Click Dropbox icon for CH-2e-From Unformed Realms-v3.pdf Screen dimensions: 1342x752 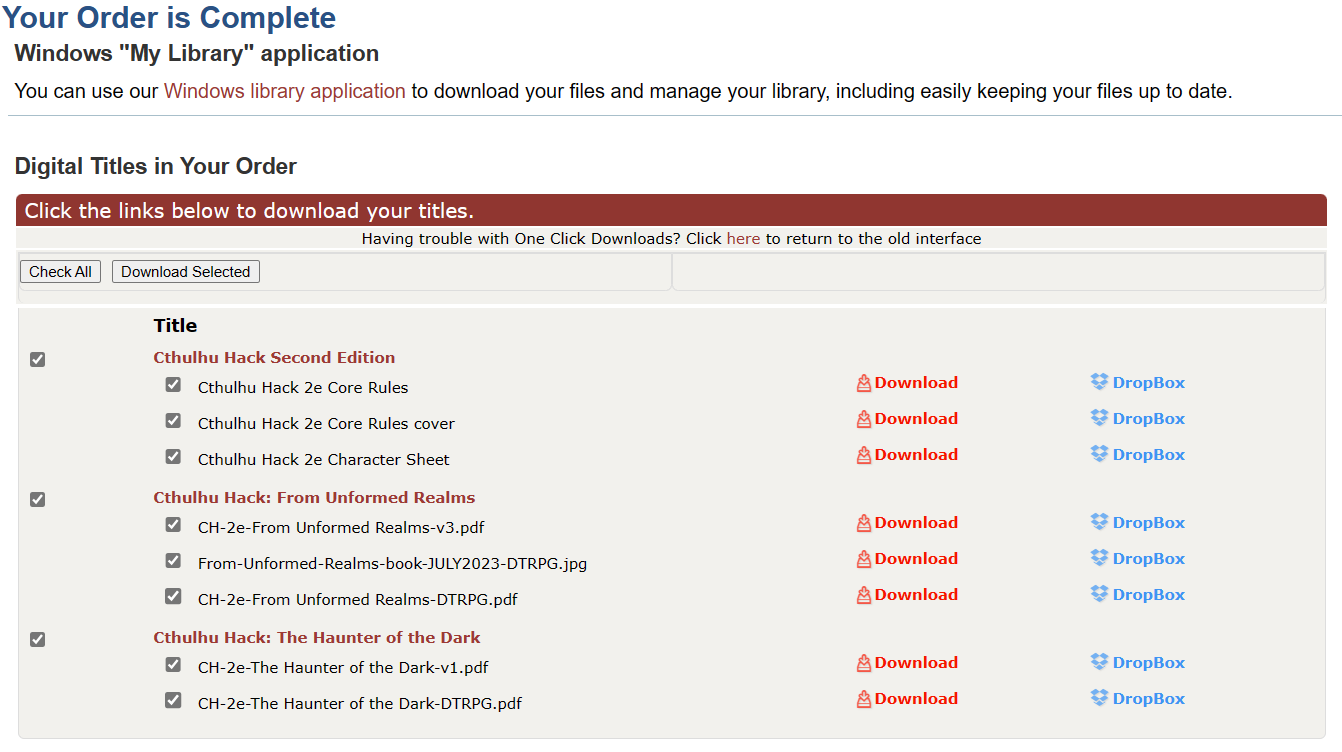1099,522
